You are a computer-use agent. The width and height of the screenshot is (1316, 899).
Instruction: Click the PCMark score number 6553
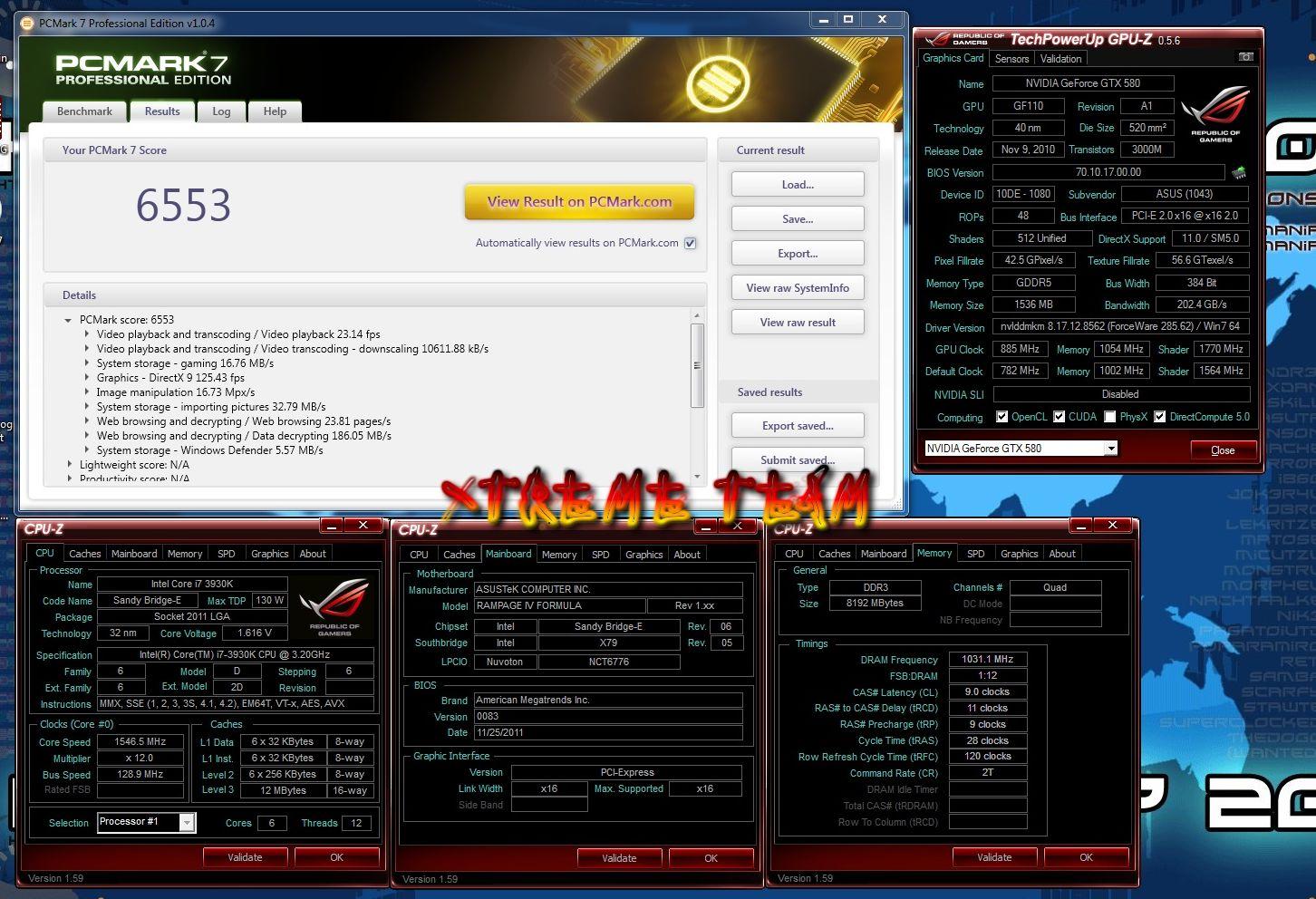tap(184, 205)
